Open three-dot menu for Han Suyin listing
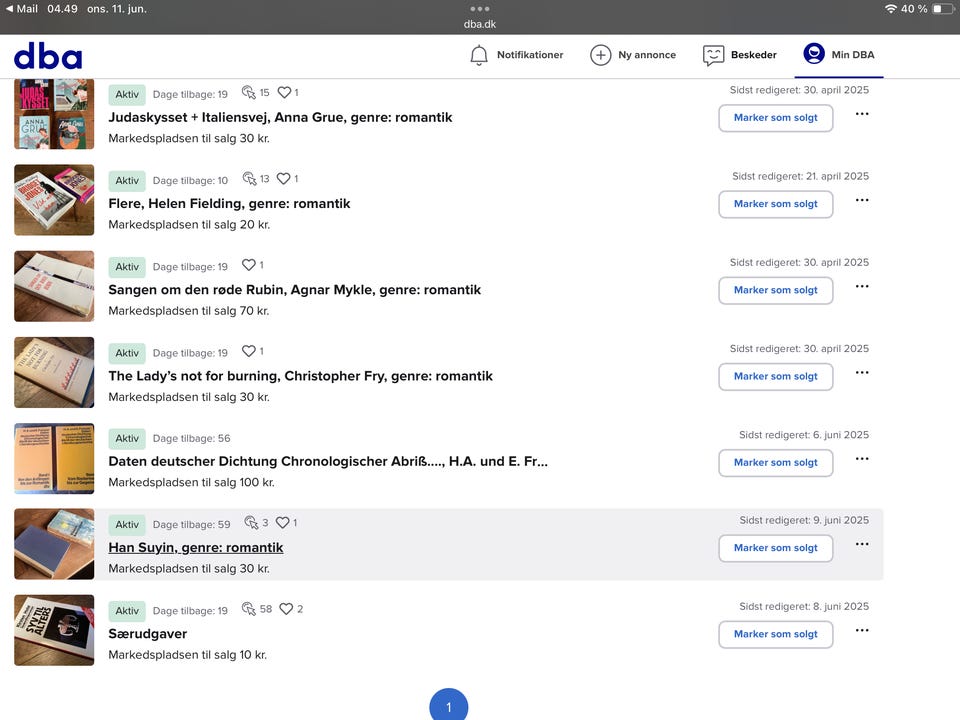Viewport: 960px width, 720px height. pos(862,545)
